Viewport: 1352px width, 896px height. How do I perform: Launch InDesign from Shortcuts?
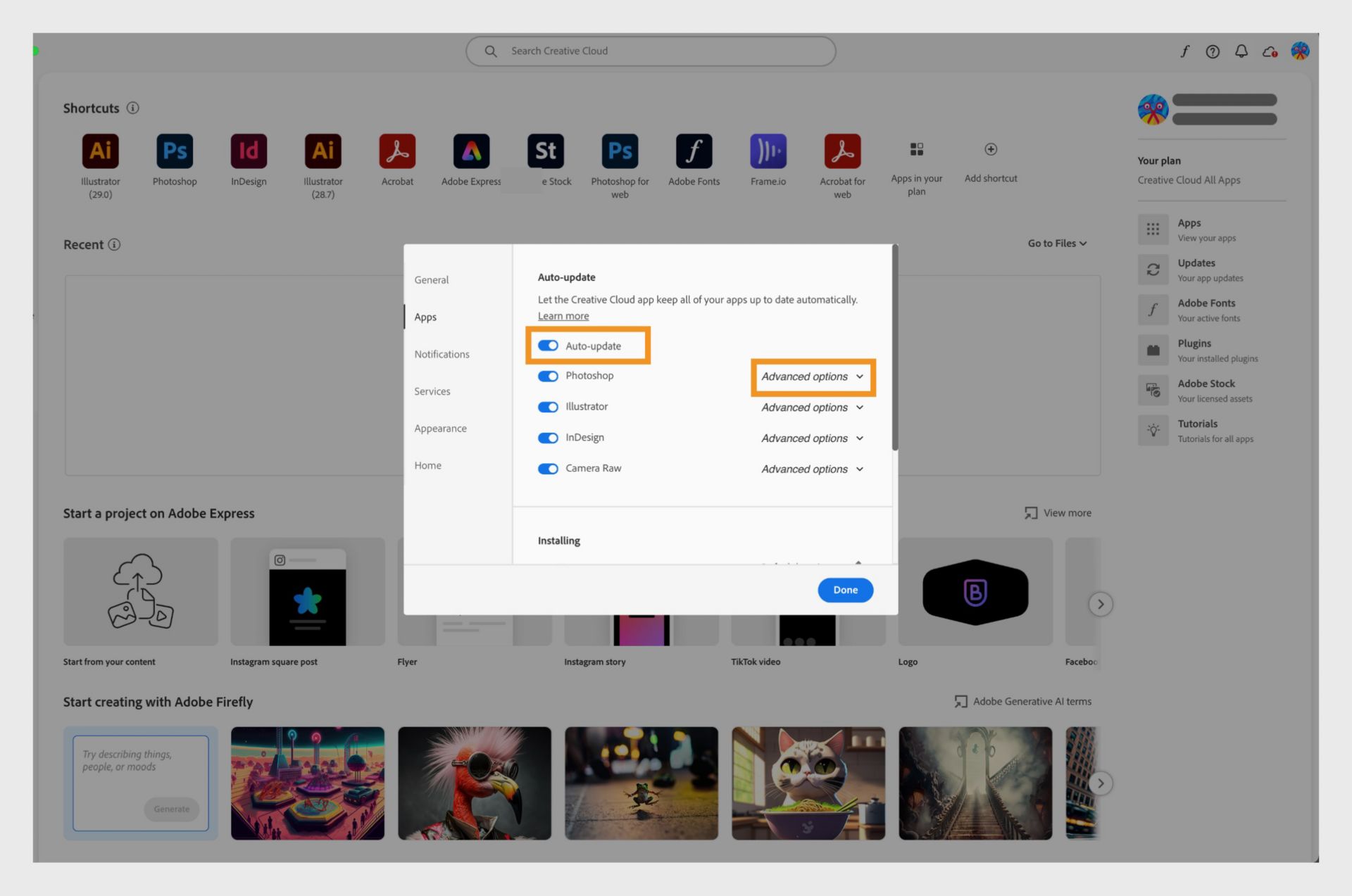coord(248,151)
